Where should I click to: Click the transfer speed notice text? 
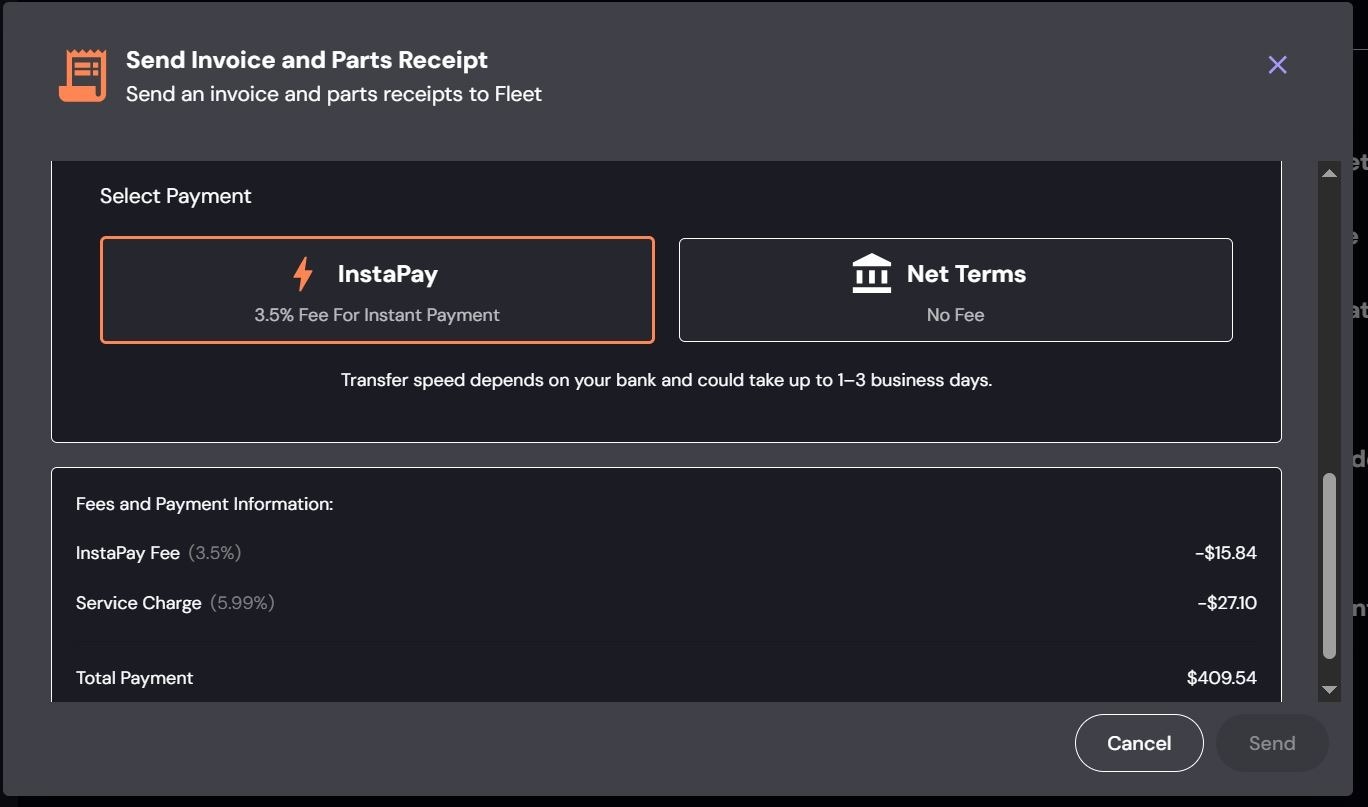pyautogui.click(x=666, y=380)
